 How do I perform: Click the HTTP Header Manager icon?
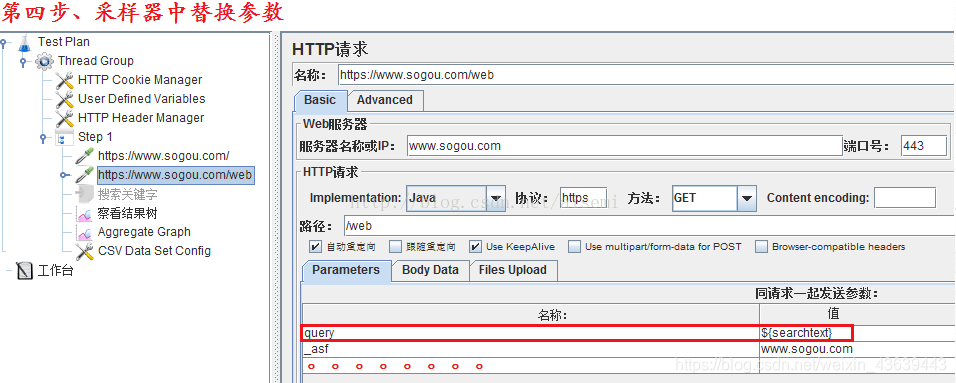[x=65, y=118]
